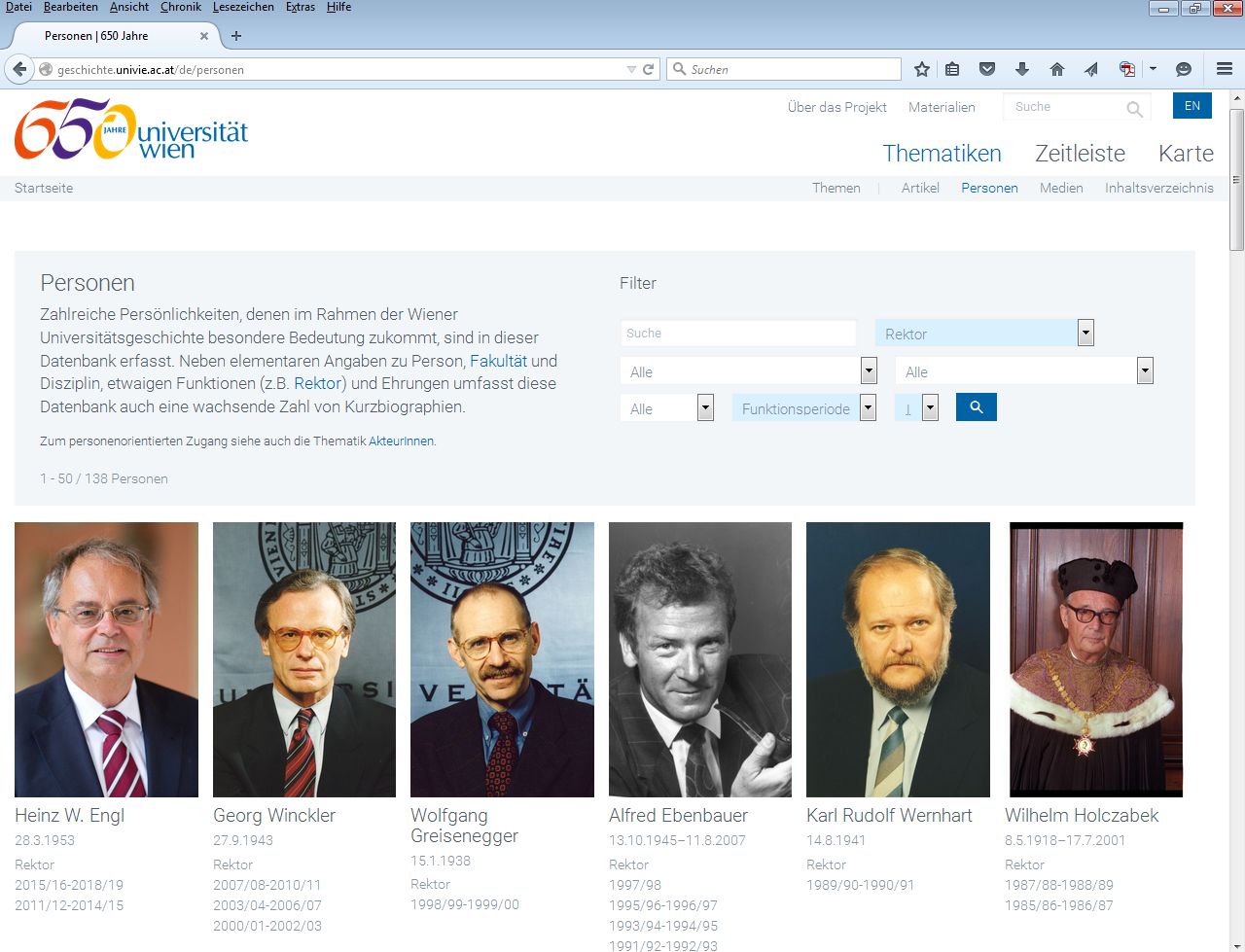The width and height of the screenshot is (1245, 952).
Task: Click the browser back arrow button
Action: point(19,69)
